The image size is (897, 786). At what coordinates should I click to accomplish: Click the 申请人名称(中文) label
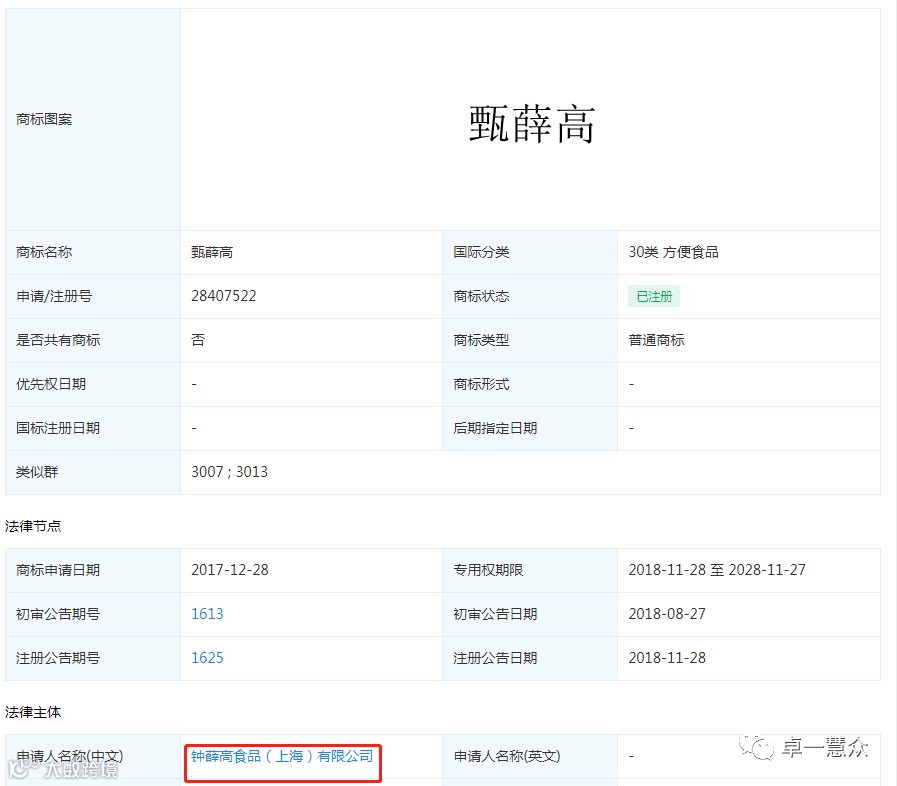(x=70, y=756)
